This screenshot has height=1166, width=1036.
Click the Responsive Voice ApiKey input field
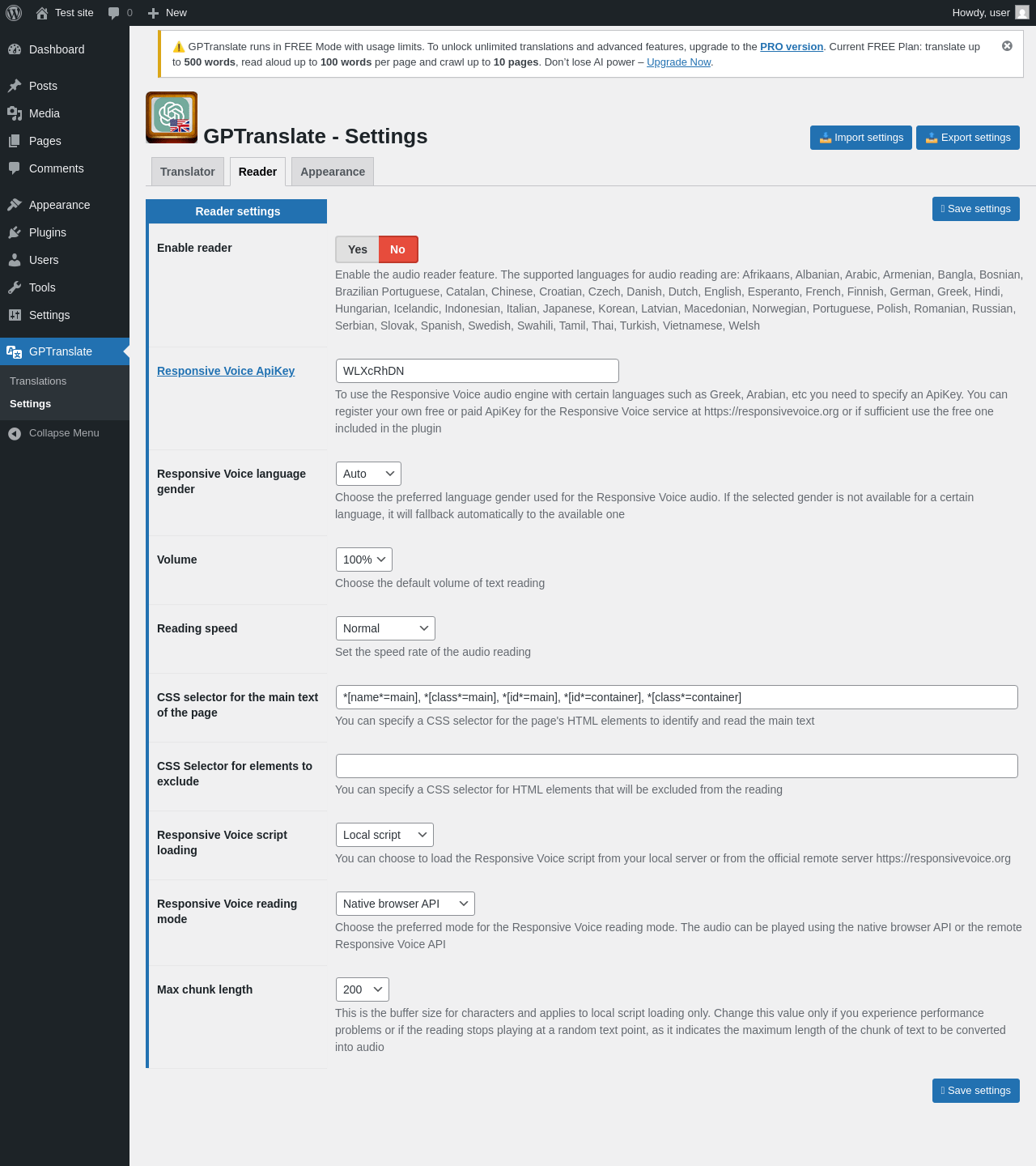[x=478, y=371]
